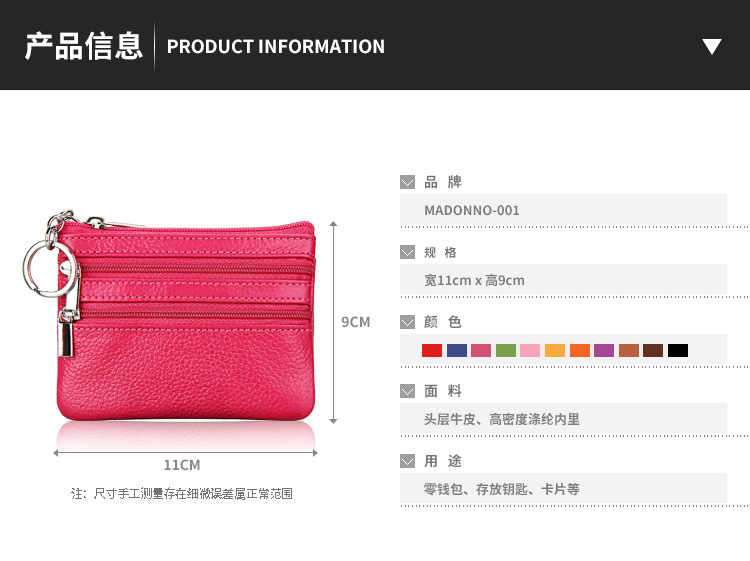Expand the 面料 section chevron
This screenshot has width=750, height=561.
coord(408,391)
